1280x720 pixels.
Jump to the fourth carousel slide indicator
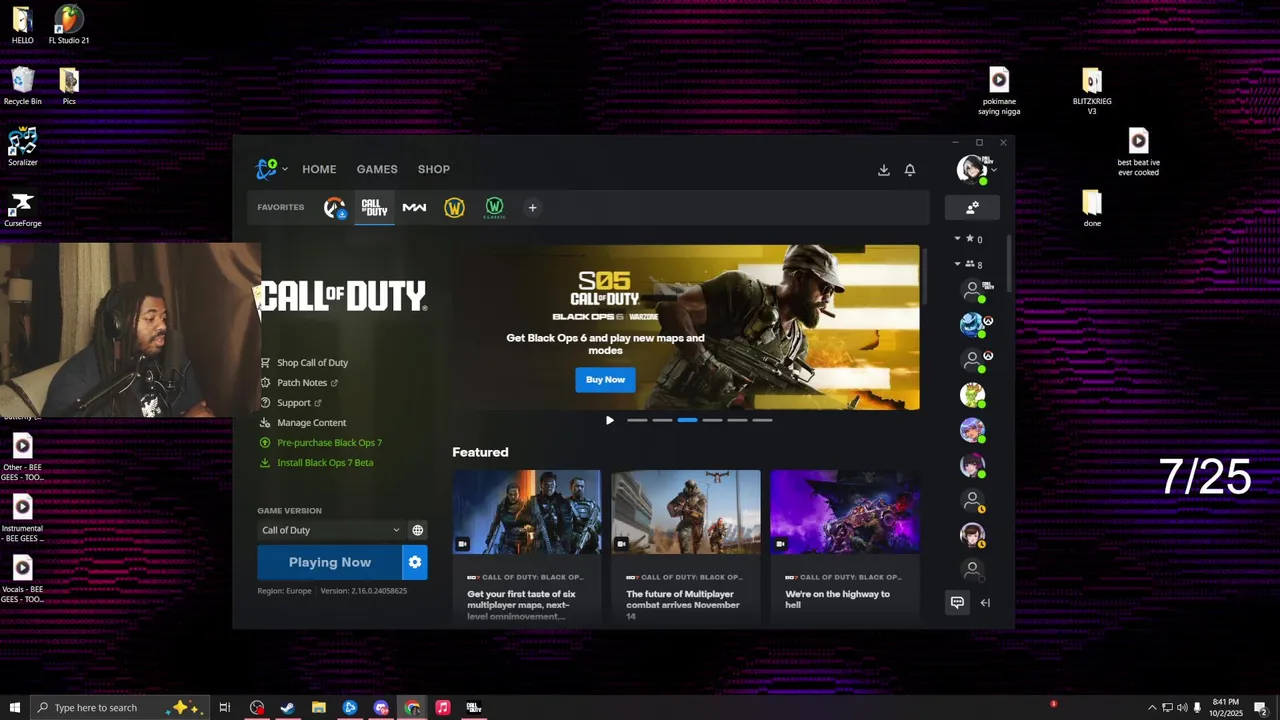(712, 420)
